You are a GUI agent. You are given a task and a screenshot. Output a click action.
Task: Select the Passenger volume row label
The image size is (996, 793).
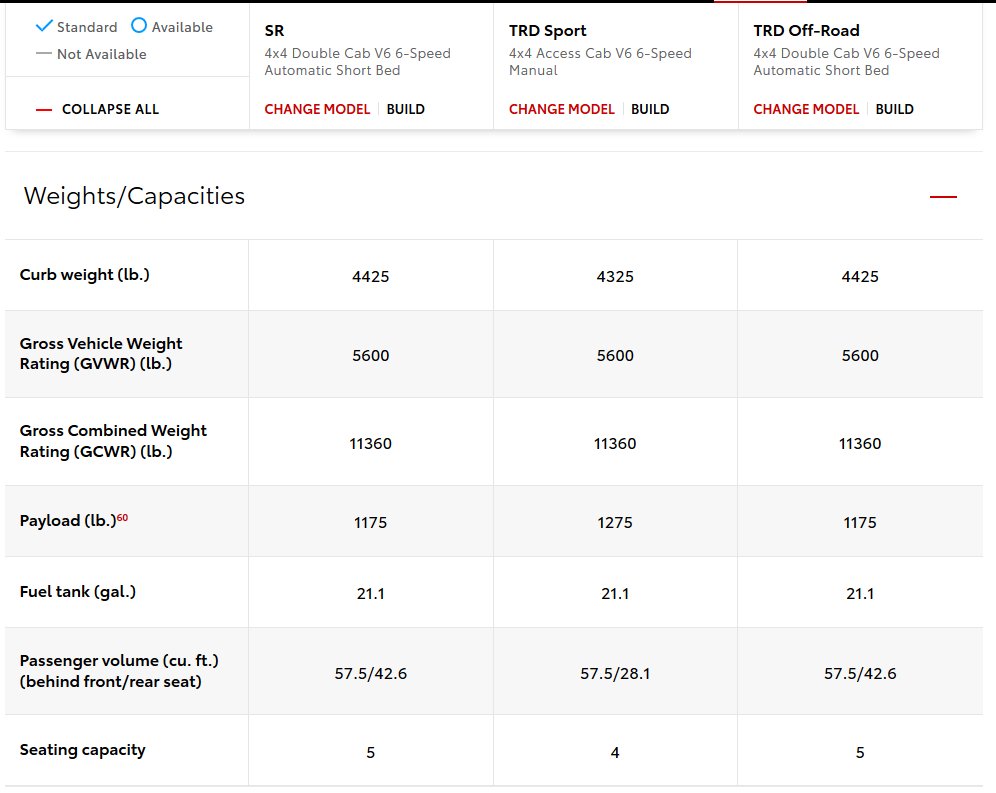pos(119,671)
